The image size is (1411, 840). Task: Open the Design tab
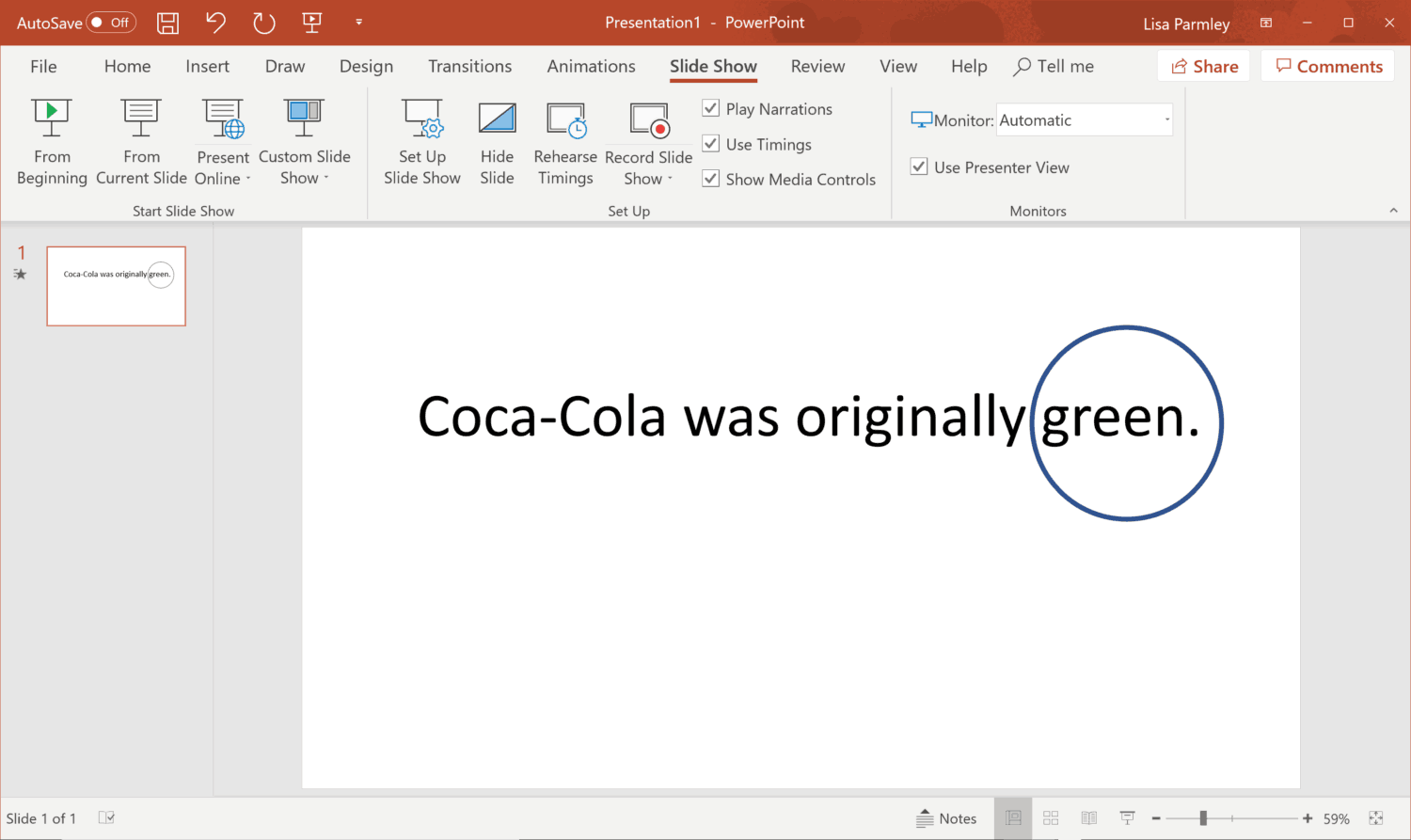366,66
